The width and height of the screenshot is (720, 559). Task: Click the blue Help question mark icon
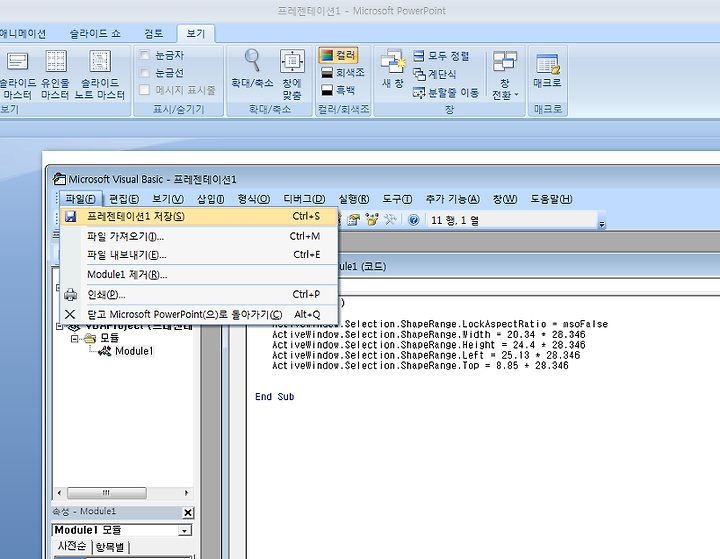pyautogui.click(x=413, y=220)
